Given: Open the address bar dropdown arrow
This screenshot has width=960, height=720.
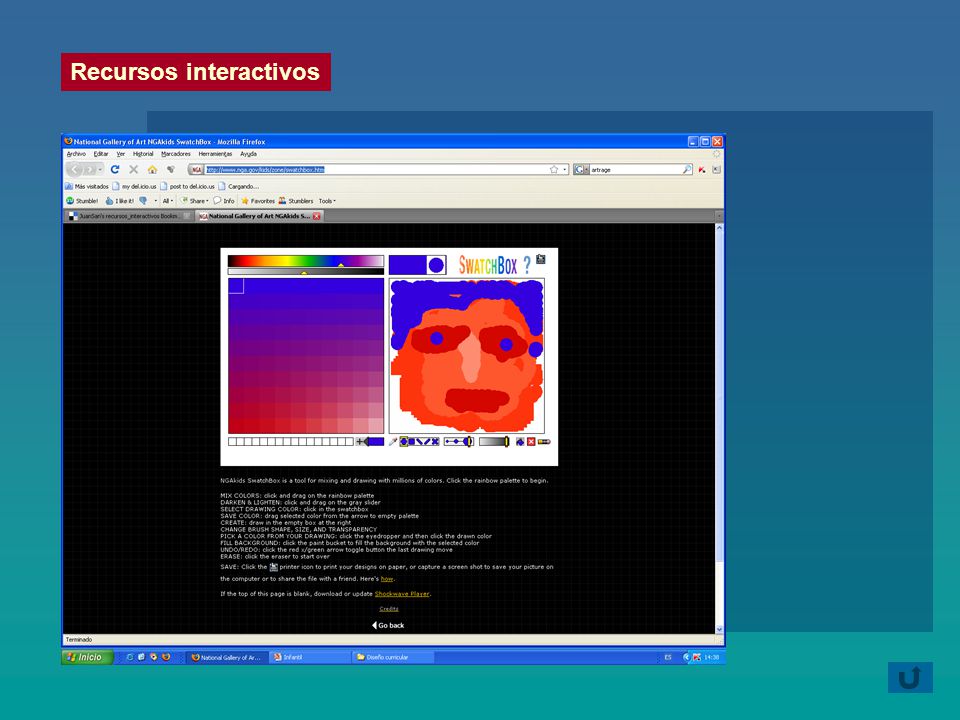Looking at the screenshot, I should click(564, 170).
